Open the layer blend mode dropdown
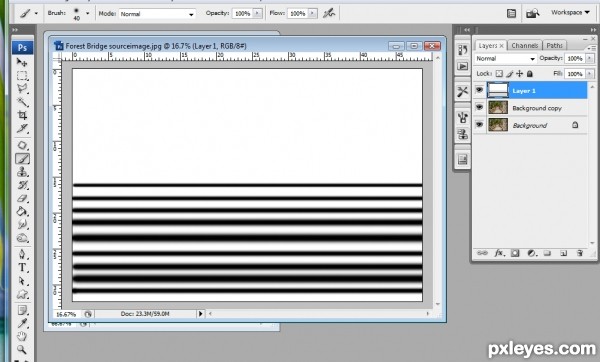The height and width of the screenshot is (362, 600). (505, 59)
